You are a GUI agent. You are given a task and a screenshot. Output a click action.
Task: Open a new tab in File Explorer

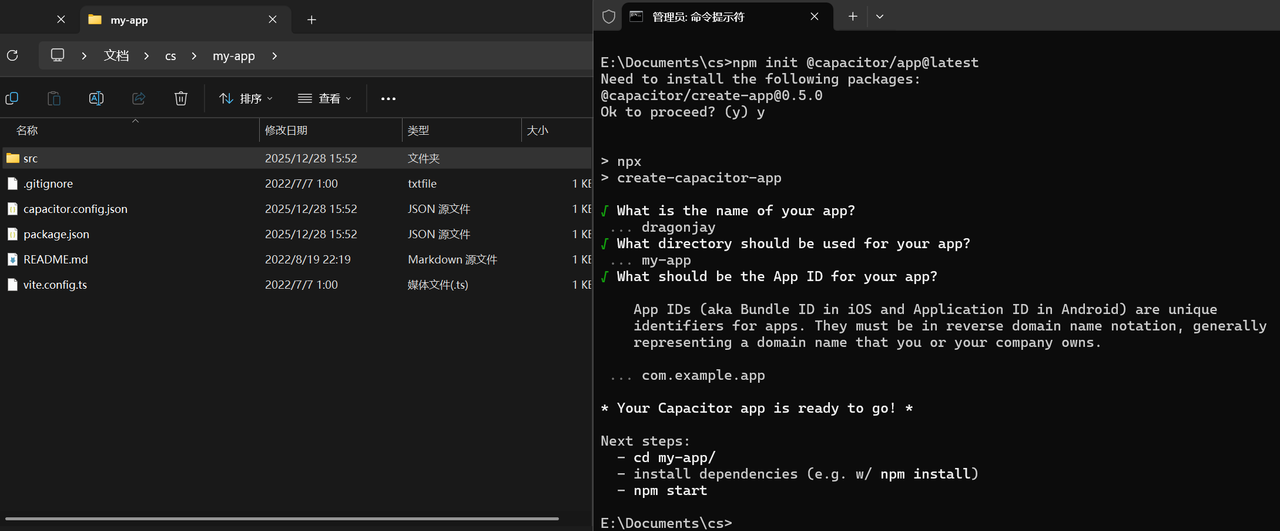[x=312, y=19]
